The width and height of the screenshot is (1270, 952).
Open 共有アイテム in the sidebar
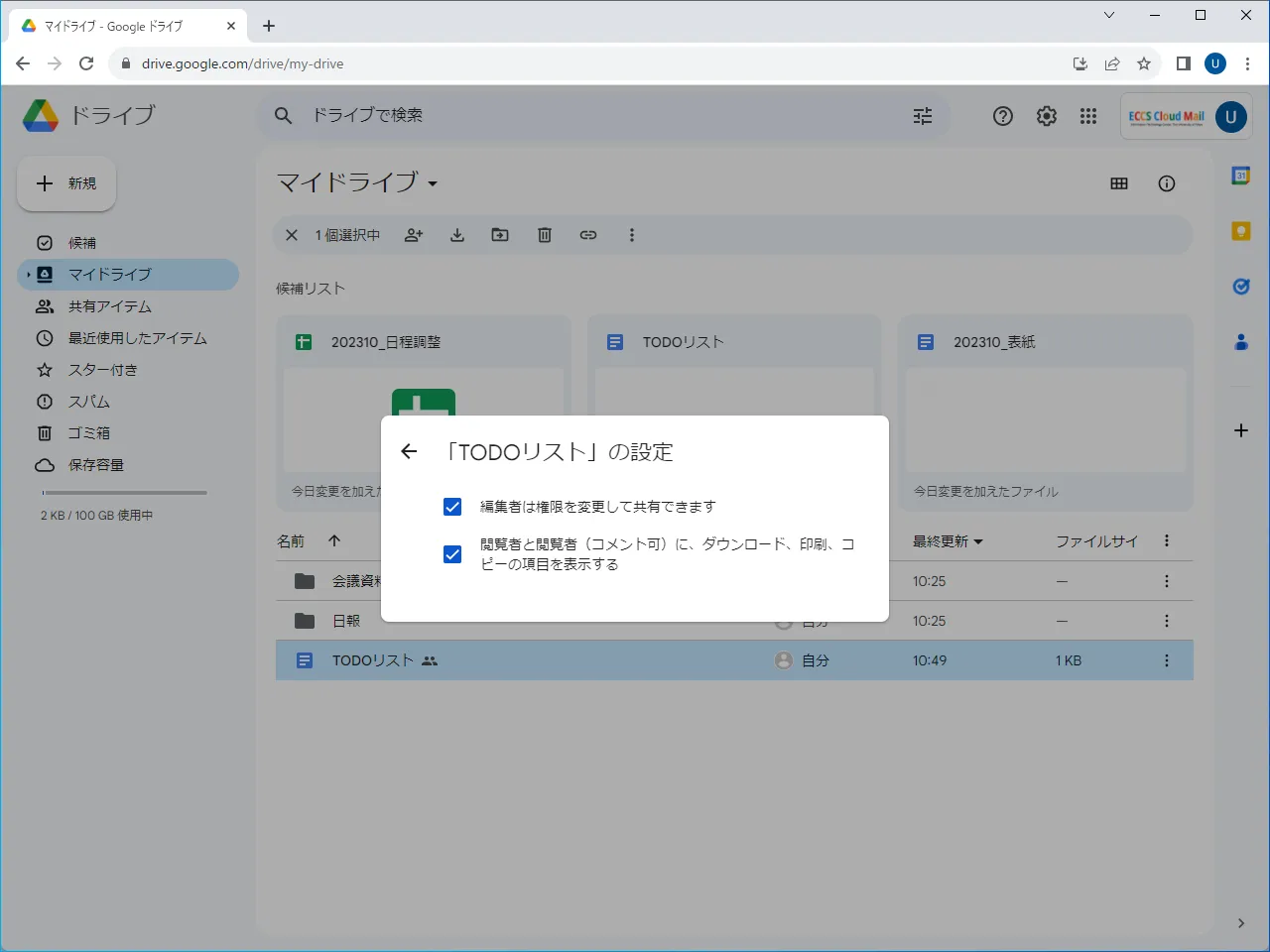pos(109,306)
